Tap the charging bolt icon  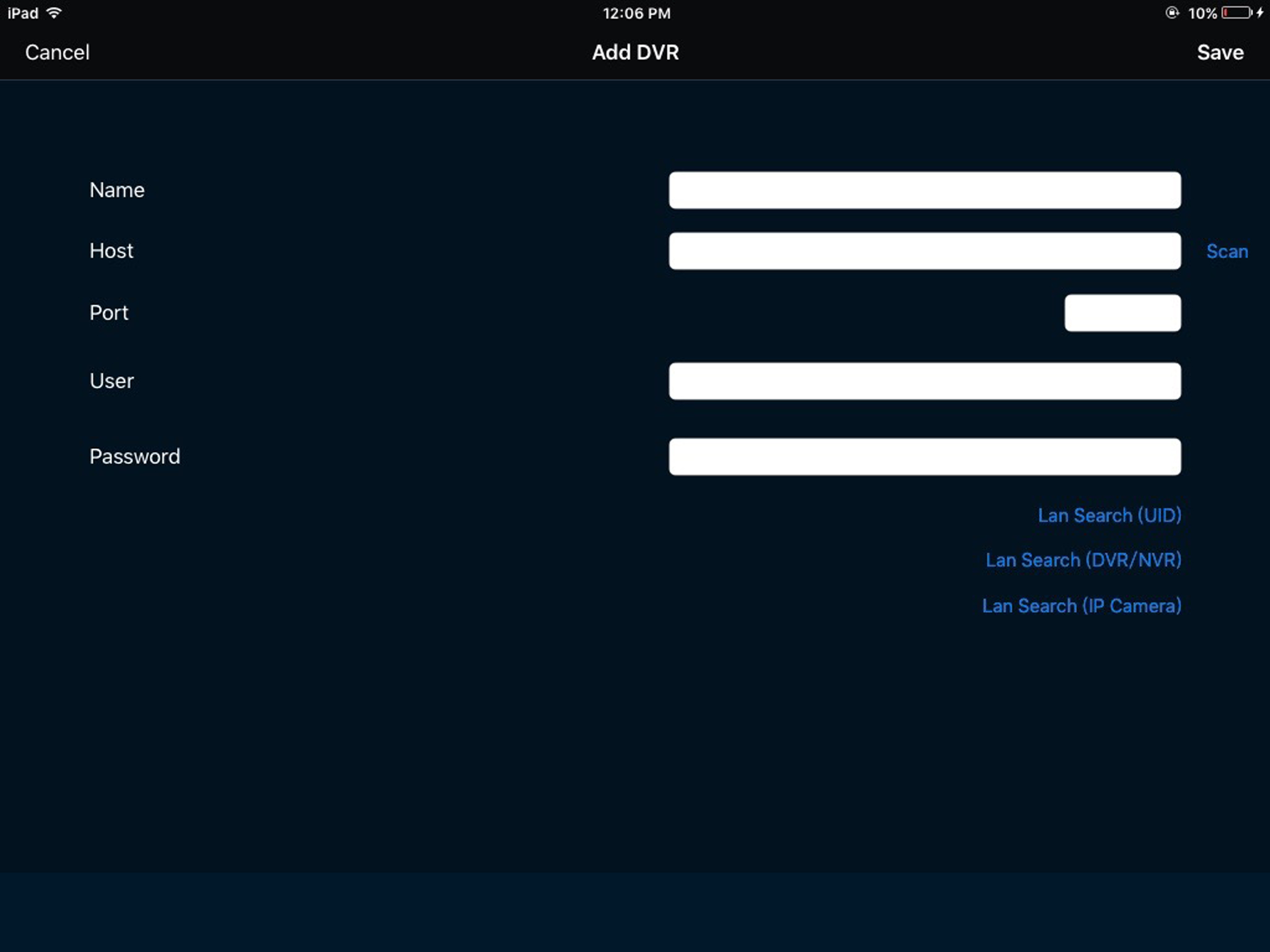pyautogui.click(x=1260, y=13)
